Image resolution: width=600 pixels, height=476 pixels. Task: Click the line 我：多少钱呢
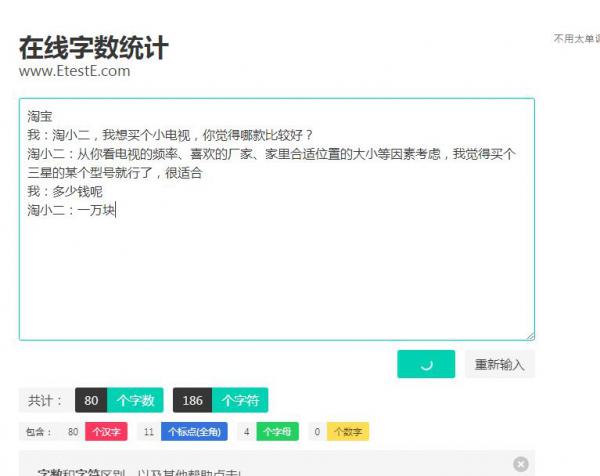click(x=65, y=191)
